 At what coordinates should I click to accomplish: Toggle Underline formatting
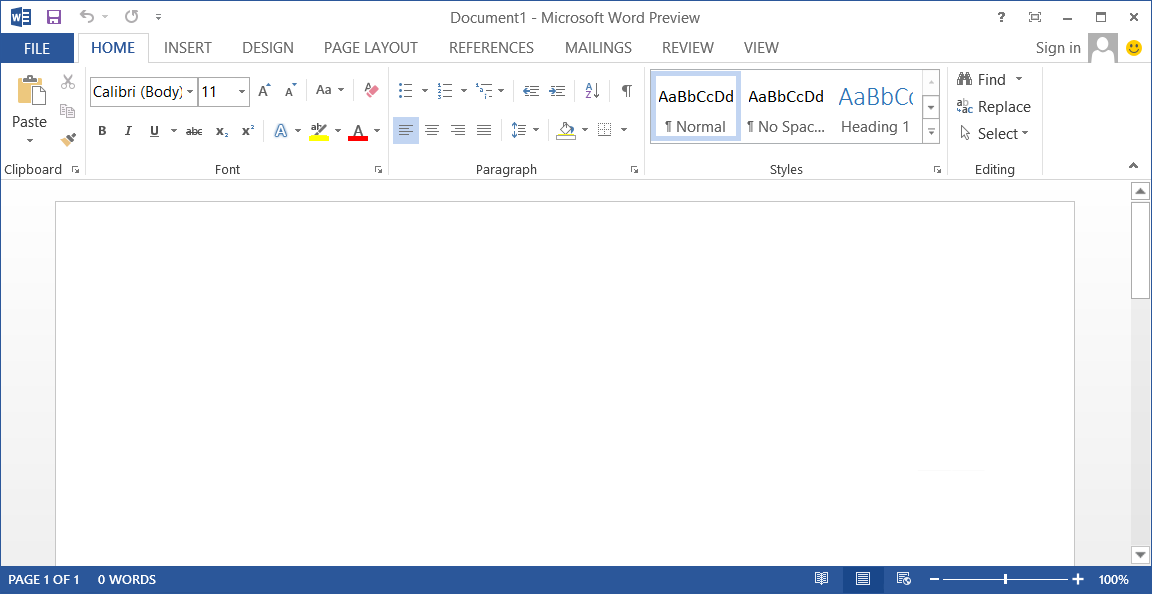(x=154, y=131)
